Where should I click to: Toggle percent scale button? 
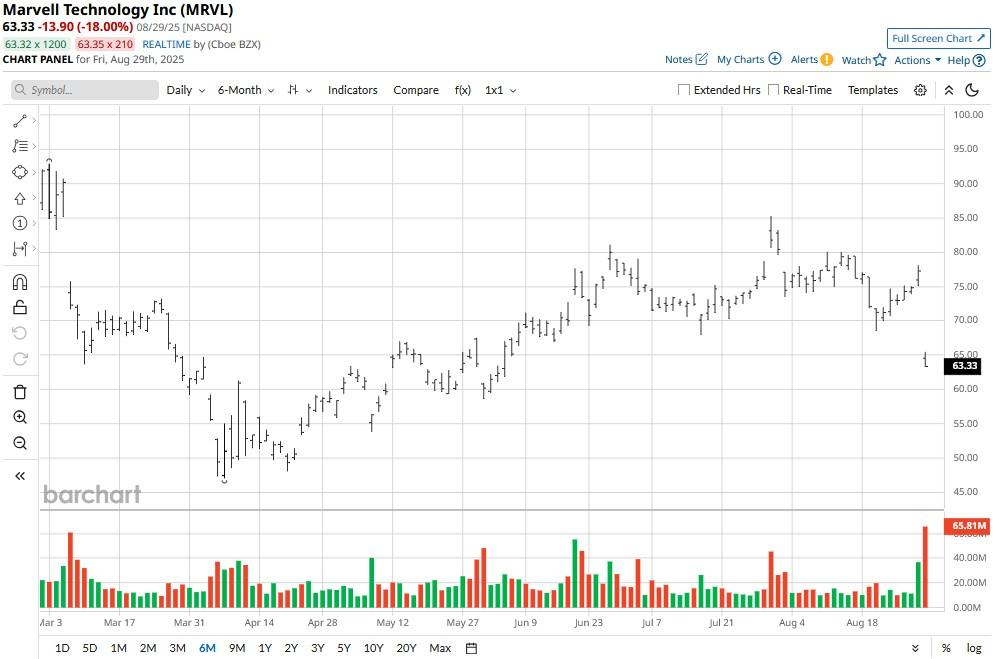946,648
